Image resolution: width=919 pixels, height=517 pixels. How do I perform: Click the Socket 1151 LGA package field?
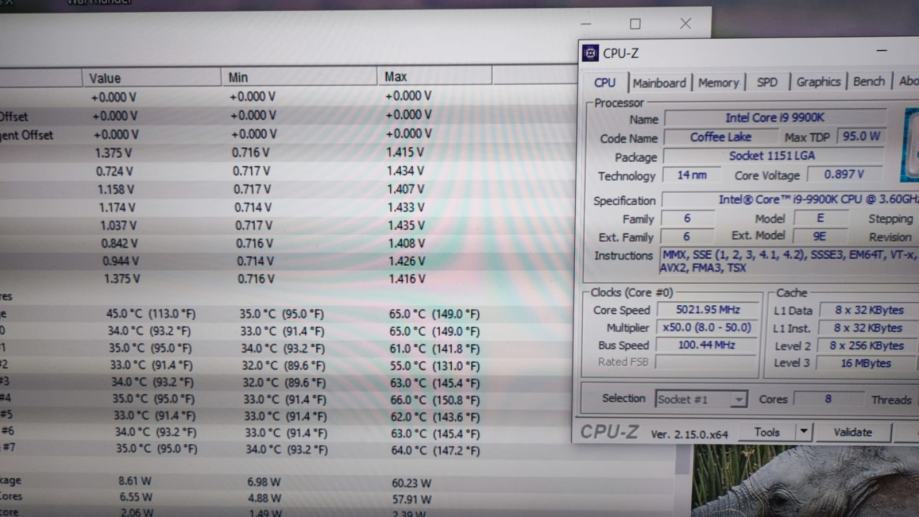(x=772, y=156)
